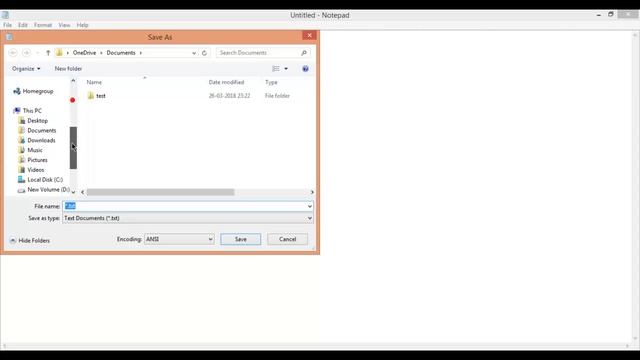Click the Save button
The height and width of the screenshot is (360, 640).
tap(240, 239)
